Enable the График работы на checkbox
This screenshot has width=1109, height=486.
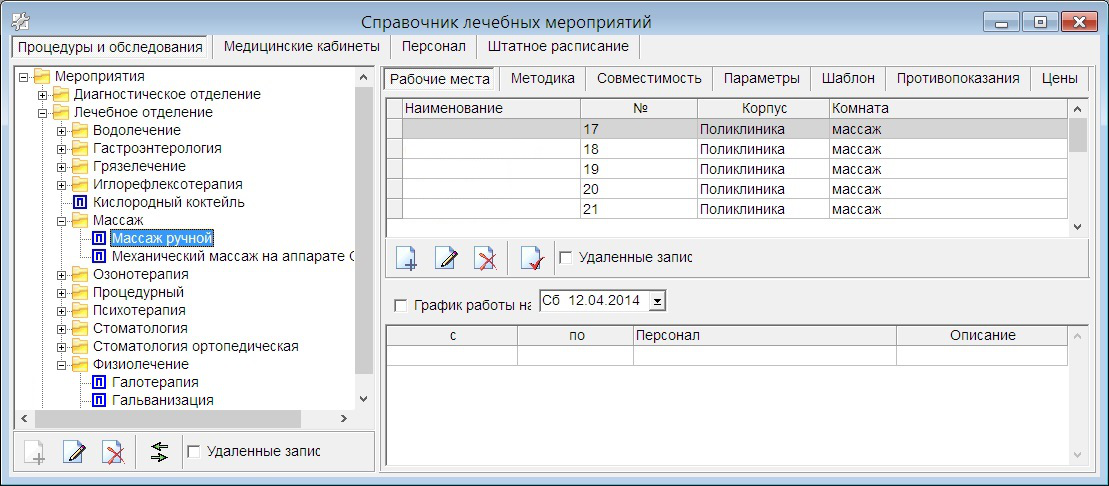tap(402, 305)
